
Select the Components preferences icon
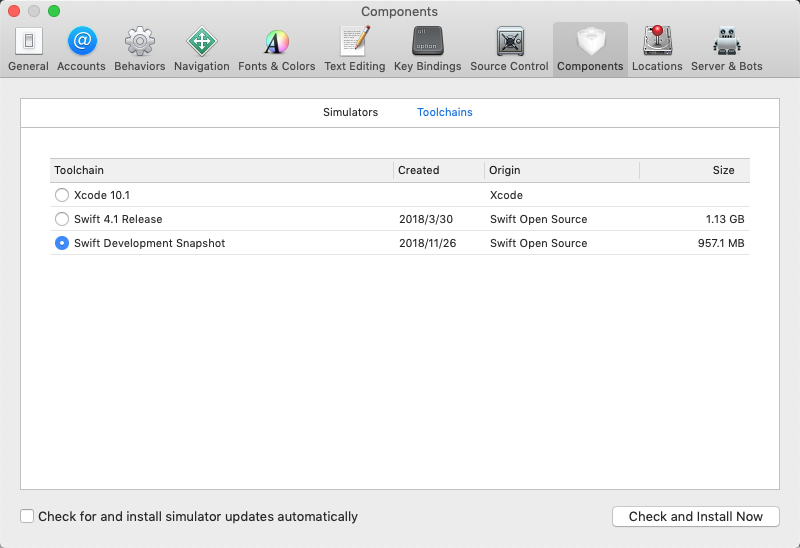tap(590, 49)
